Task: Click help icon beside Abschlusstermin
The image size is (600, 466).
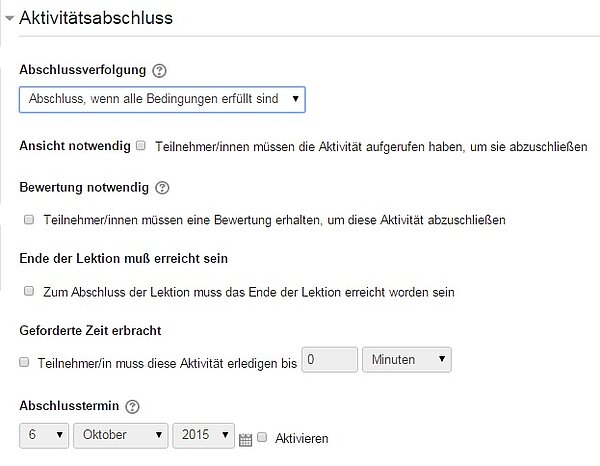Action: click(133, 407)
